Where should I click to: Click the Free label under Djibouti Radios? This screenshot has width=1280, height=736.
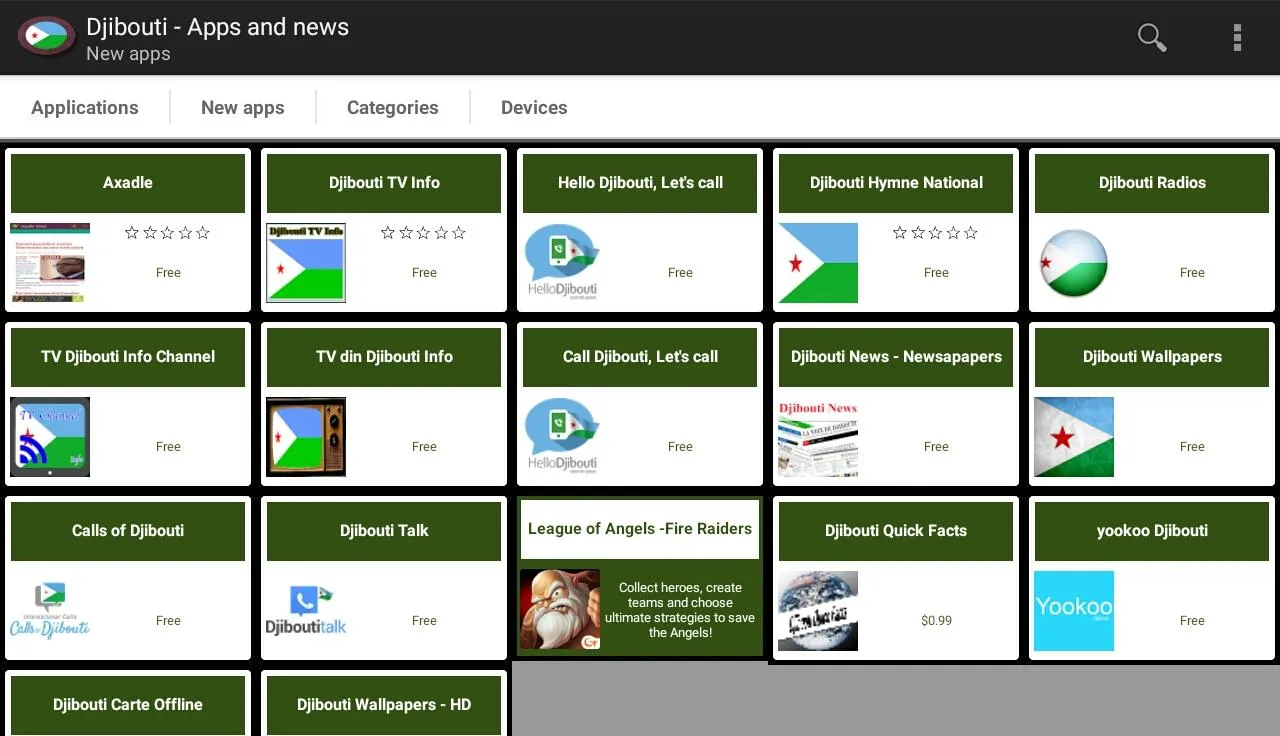coord(1192,272)
